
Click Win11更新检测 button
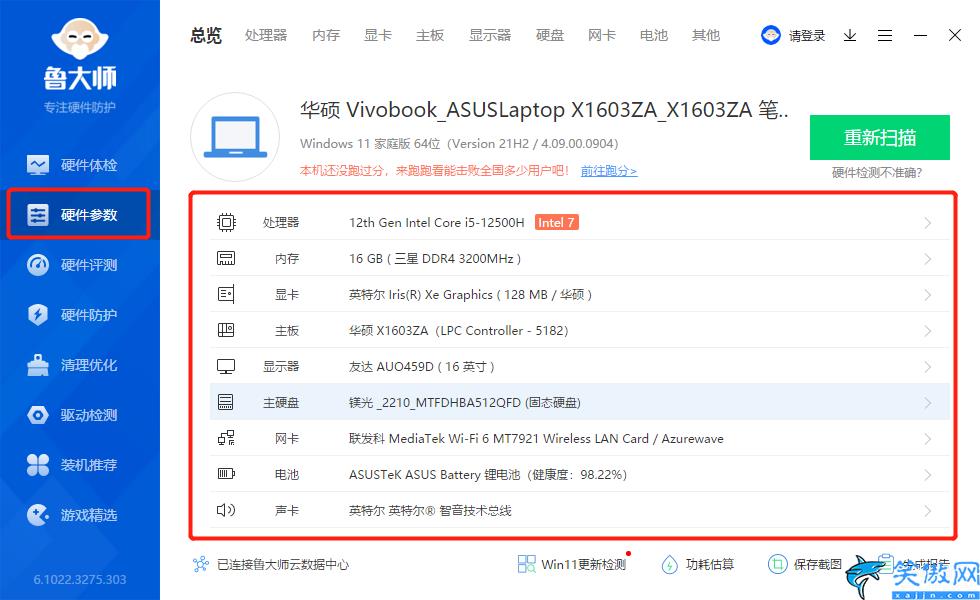[x=572, y=564]
